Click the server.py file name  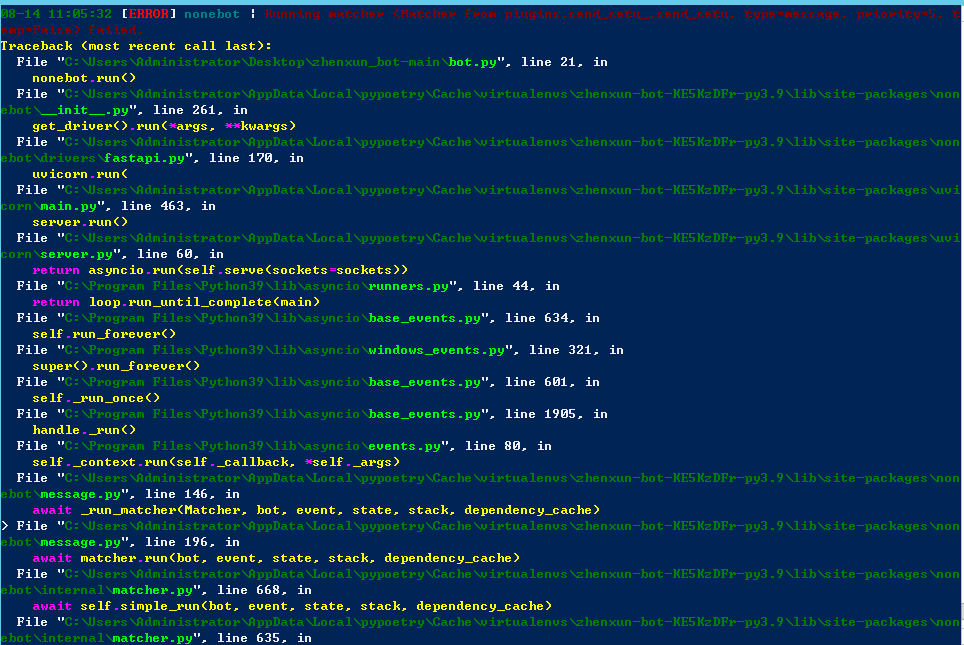(x=77, y=254)
